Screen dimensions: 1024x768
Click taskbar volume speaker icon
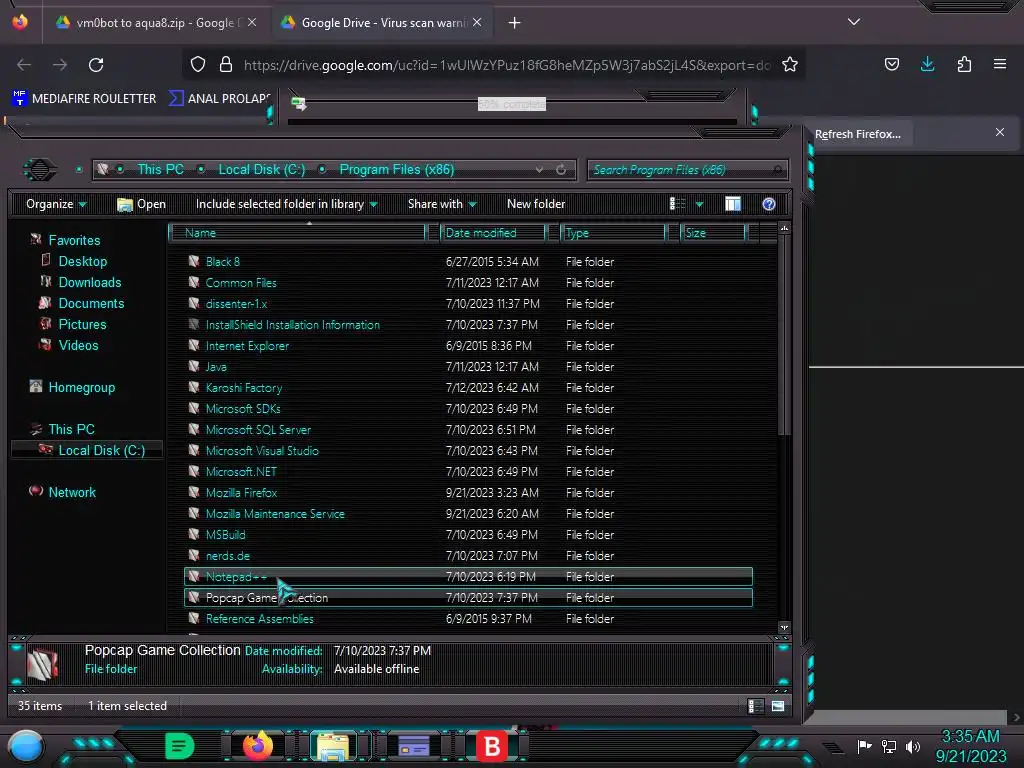click(912, 746)
